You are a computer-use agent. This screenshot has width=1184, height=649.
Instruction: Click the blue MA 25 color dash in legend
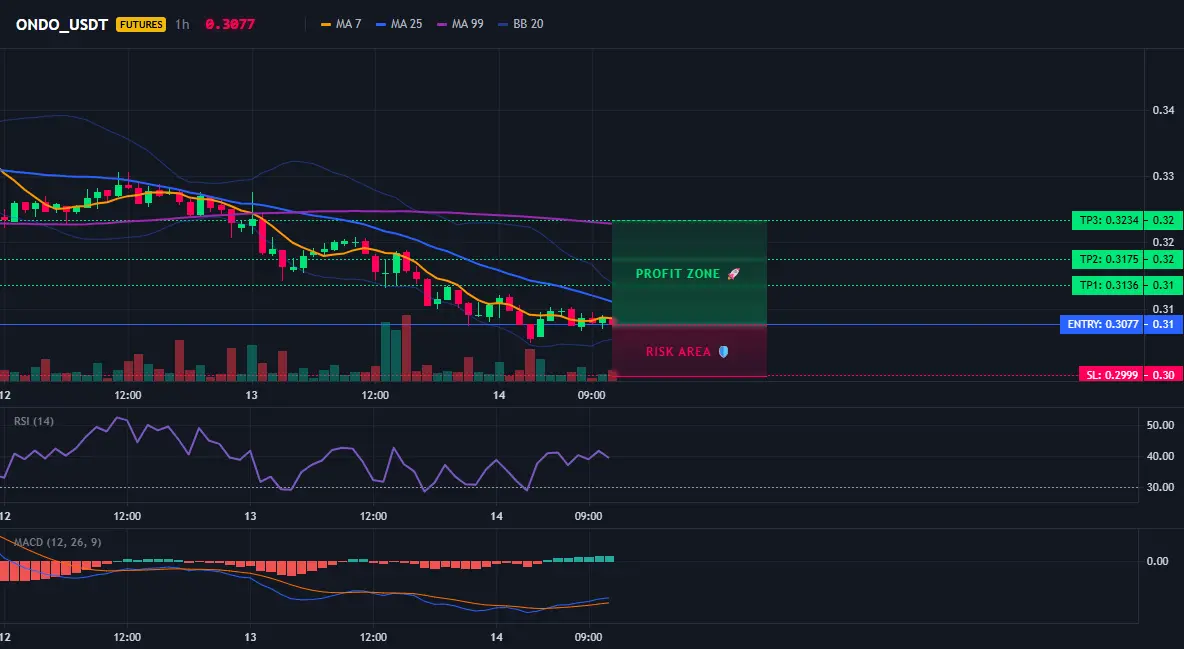[x=381, y=24]
